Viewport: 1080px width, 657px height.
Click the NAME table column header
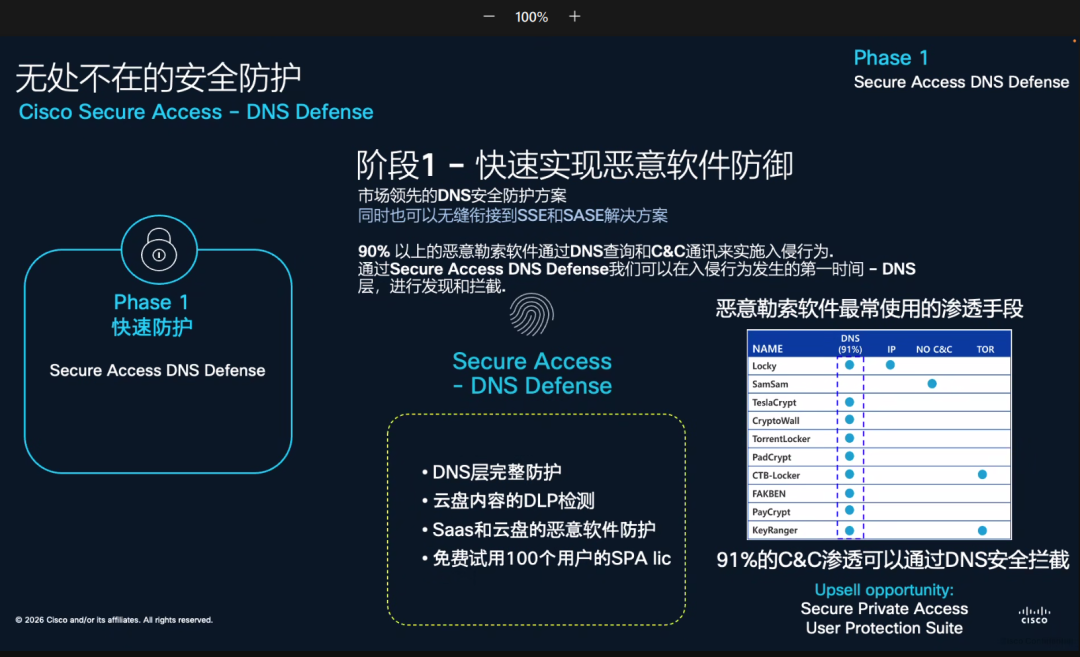(767, 349)
